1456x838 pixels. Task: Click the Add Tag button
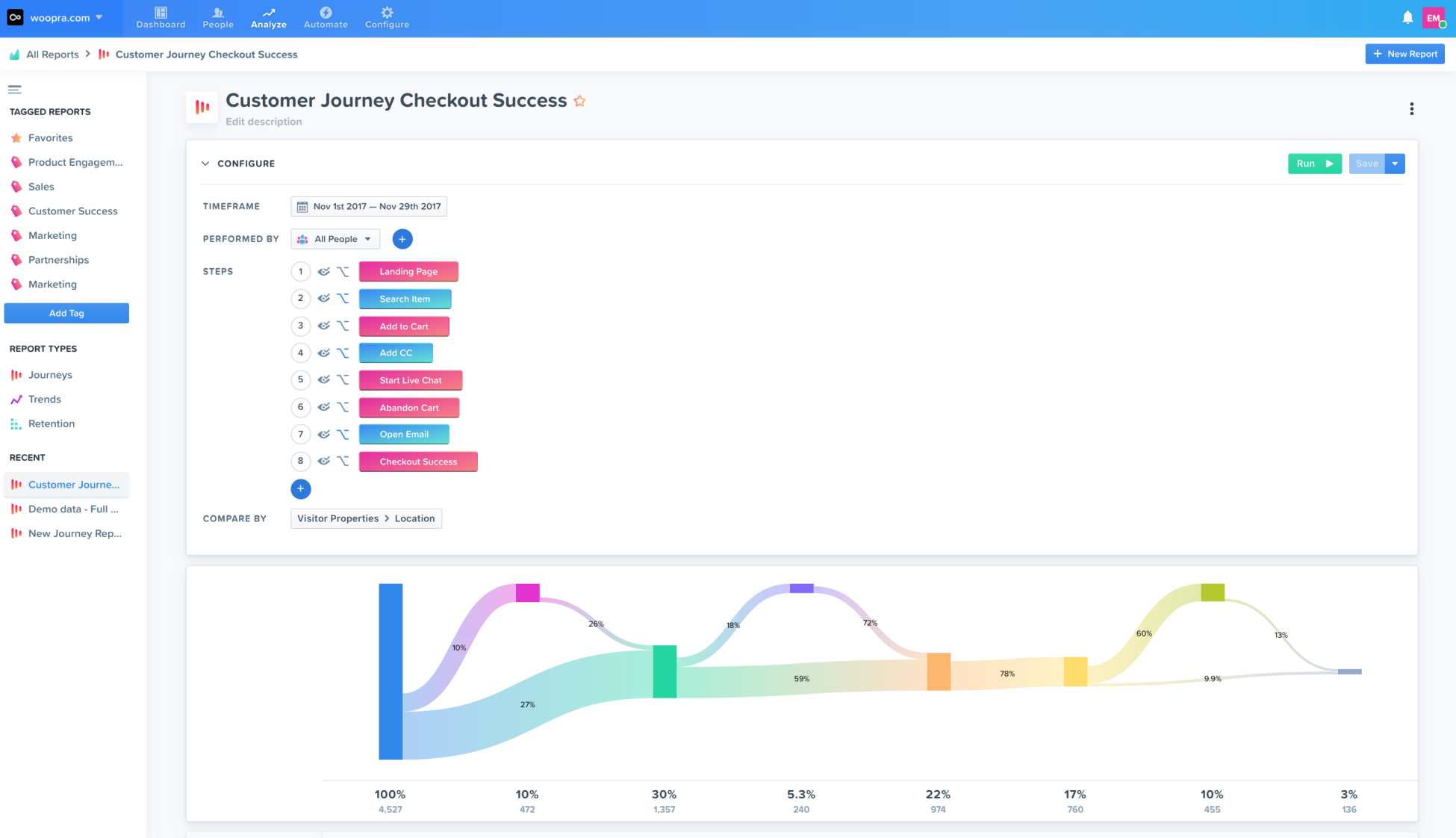[66, 314]
